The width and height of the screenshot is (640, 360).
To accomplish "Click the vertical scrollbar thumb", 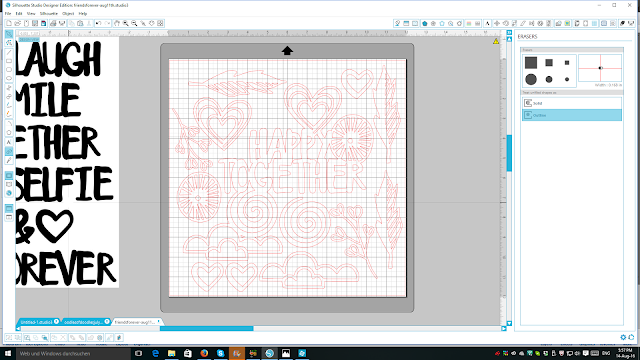I will coord(509,153).
